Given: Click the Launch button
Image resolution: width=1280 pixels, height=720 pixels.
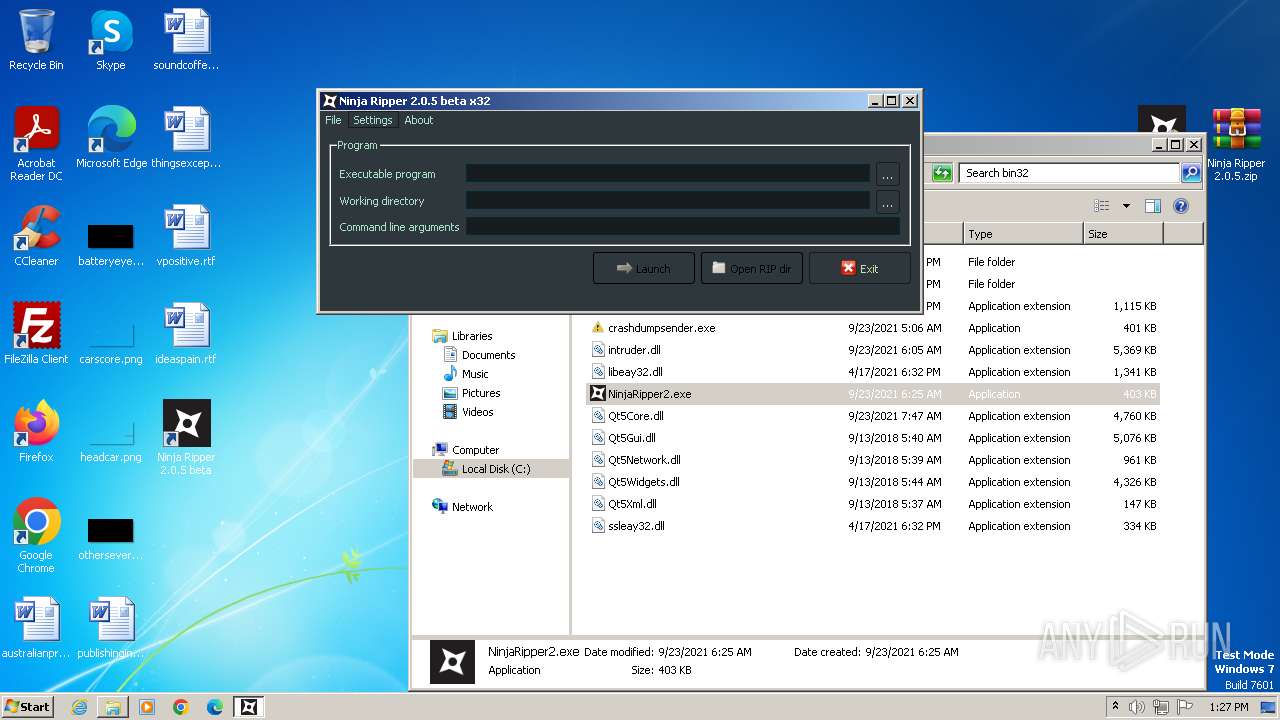Looking at the screenshot, I should coord(643,268).
